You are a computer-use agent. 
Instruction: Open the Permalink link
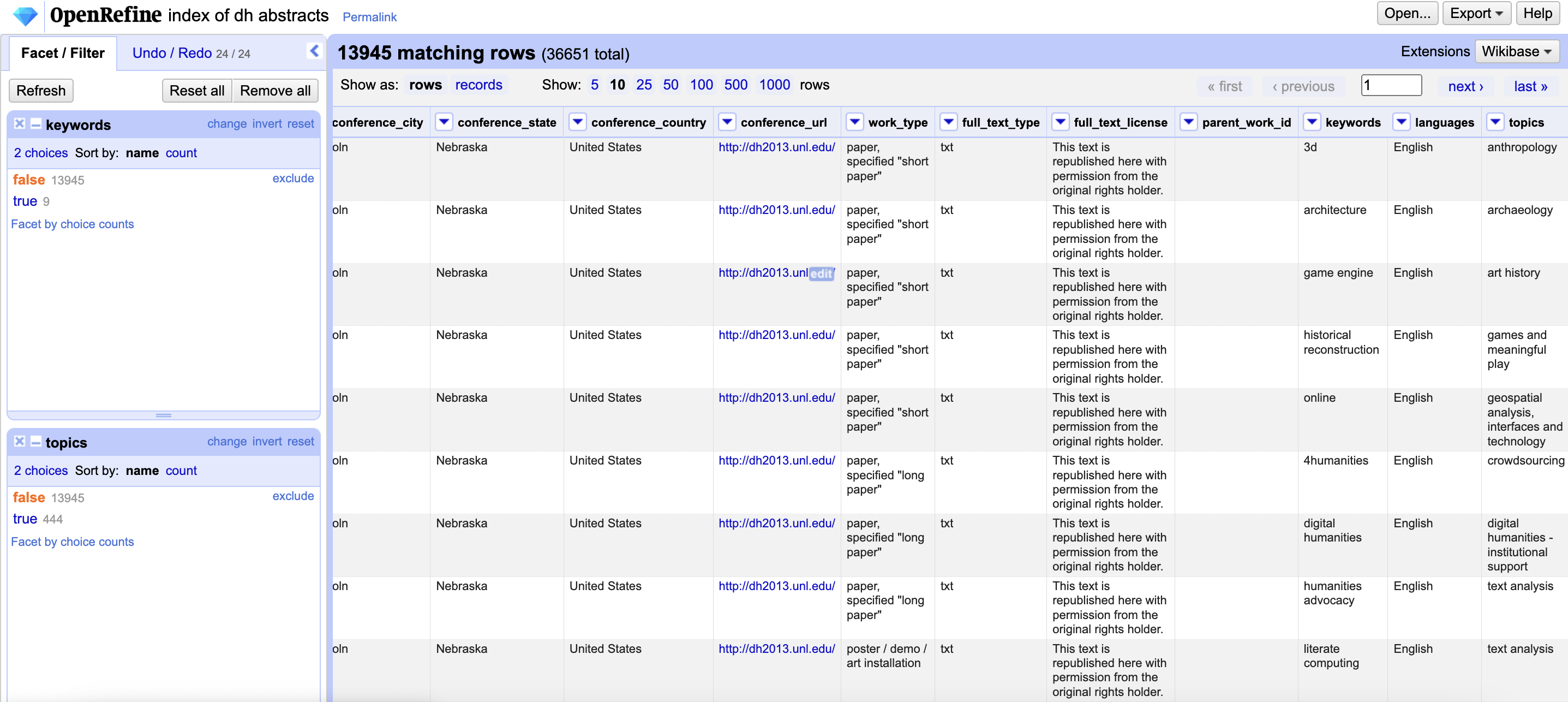(369, 17)
